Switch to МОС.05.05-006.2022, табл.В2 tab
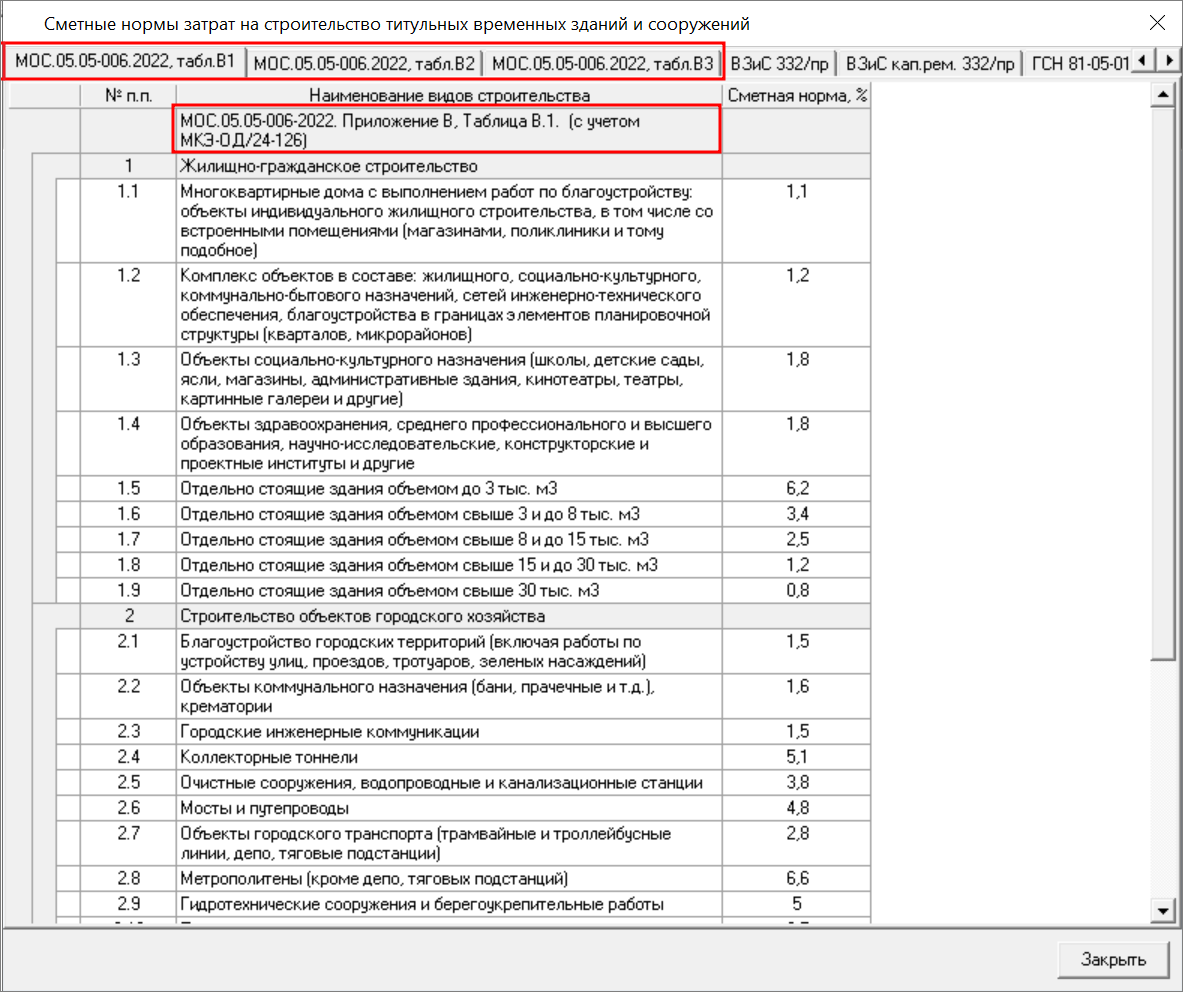This screenshot has height=992, width=1183. click(x=364, y=64)
